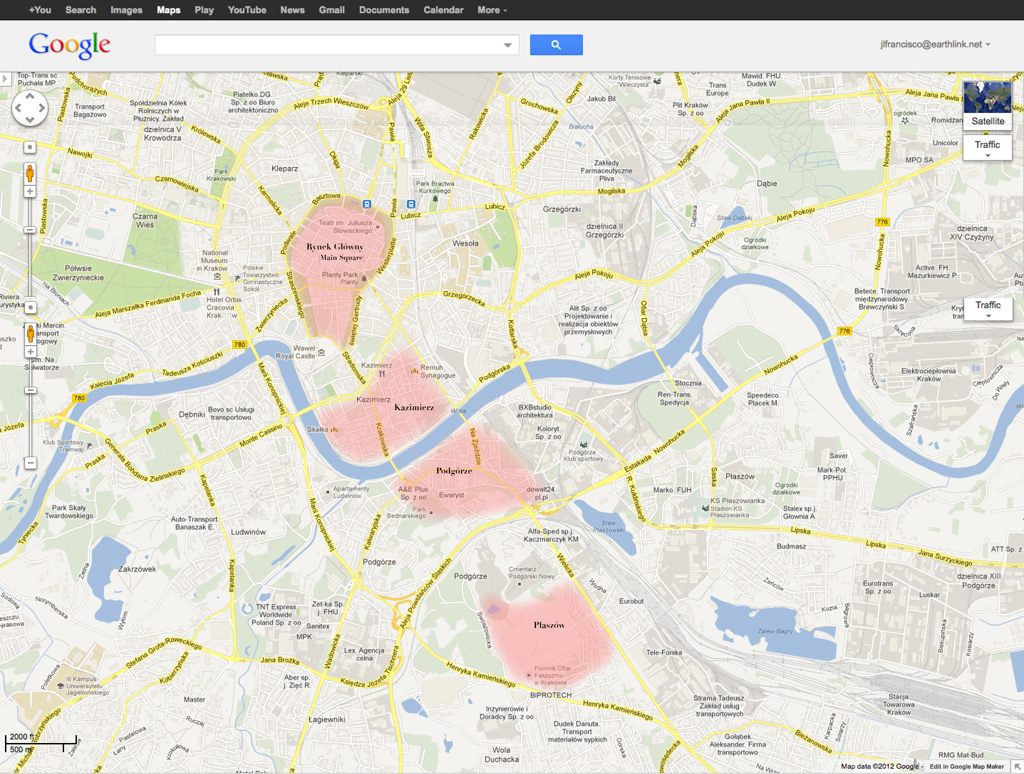
Task: Expand the side panel using the arrow tab
Action: click(5, 79)
